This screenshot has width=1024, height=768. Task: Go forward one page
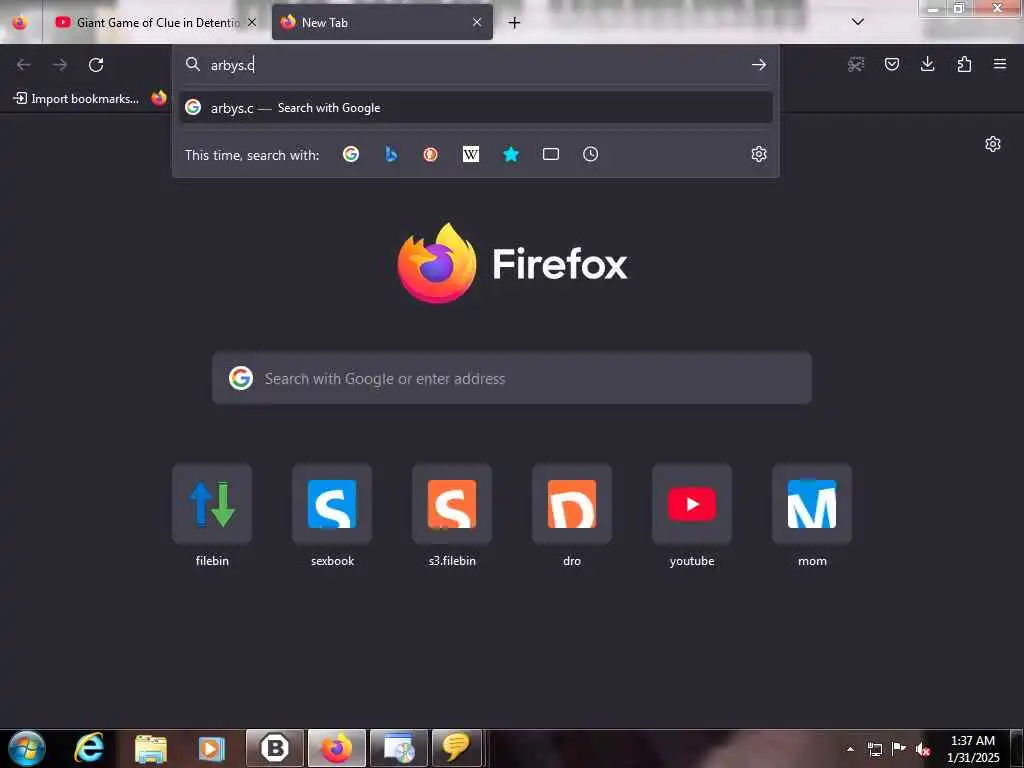pos(60,65)
